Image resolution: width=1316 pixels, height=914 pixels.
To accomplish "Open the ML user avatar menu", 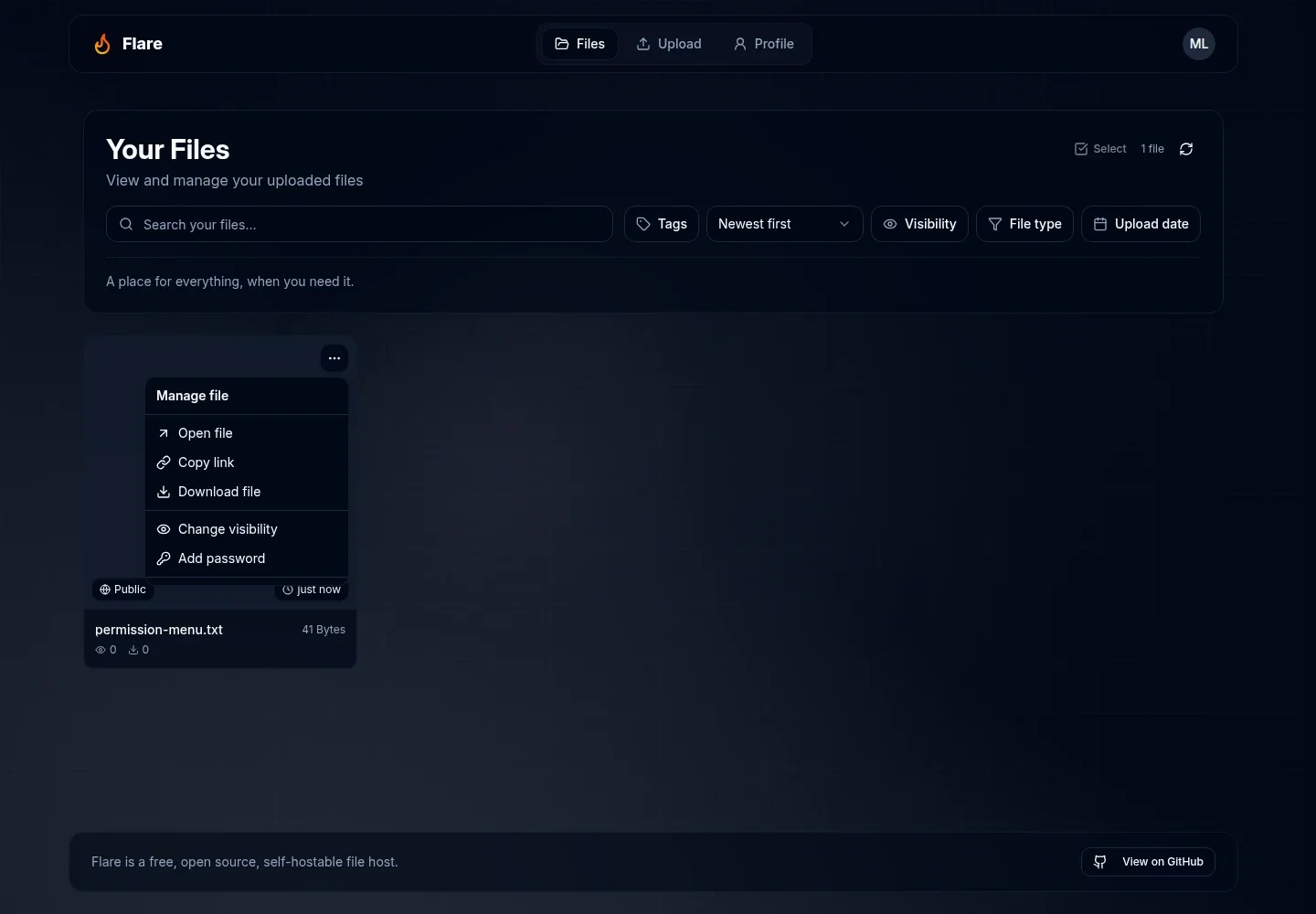I will click(x=1198, y=44).
